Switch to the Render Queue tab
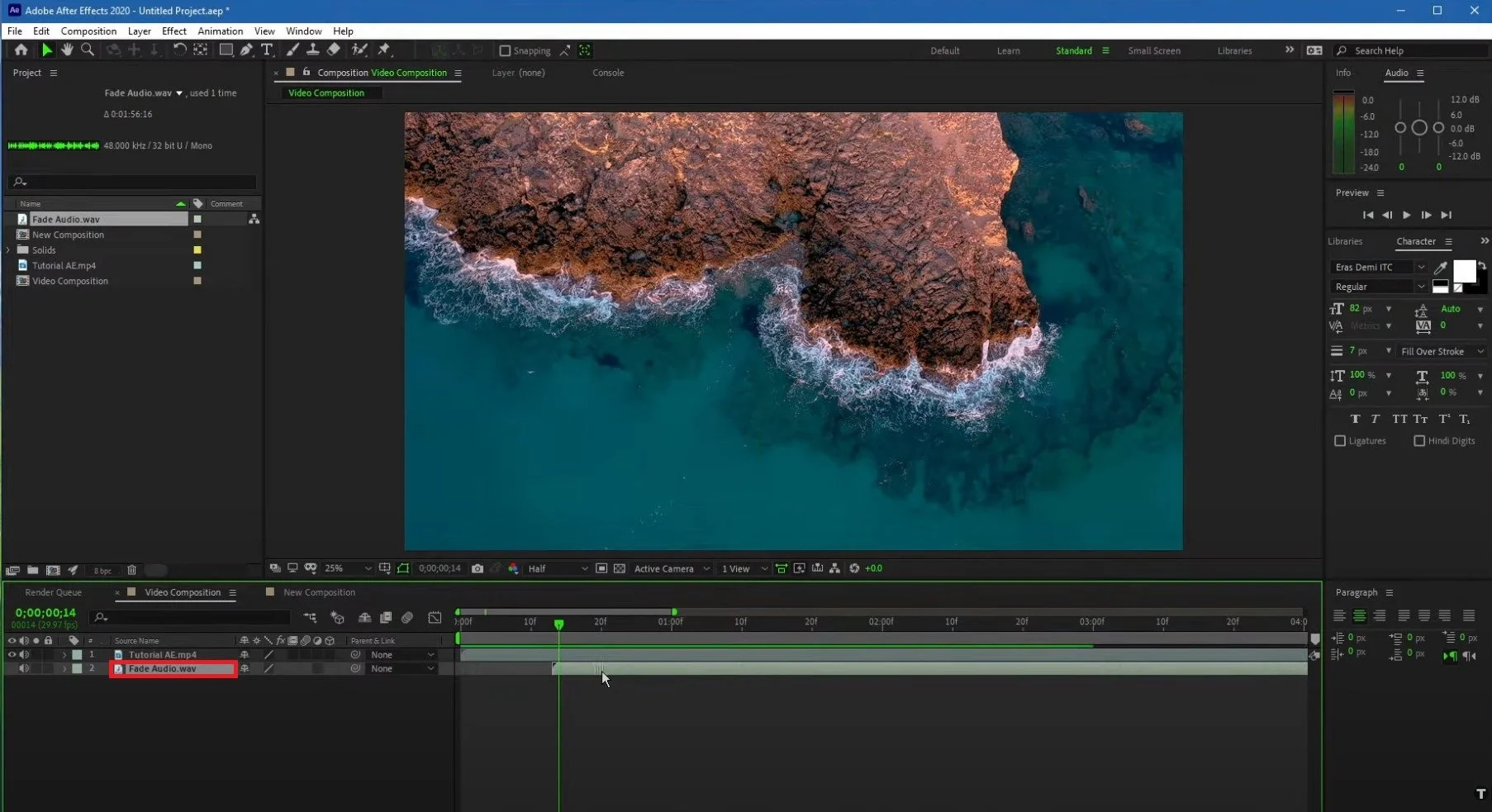This screenshot has height=812, width=1492. click(x=53, y=592)
